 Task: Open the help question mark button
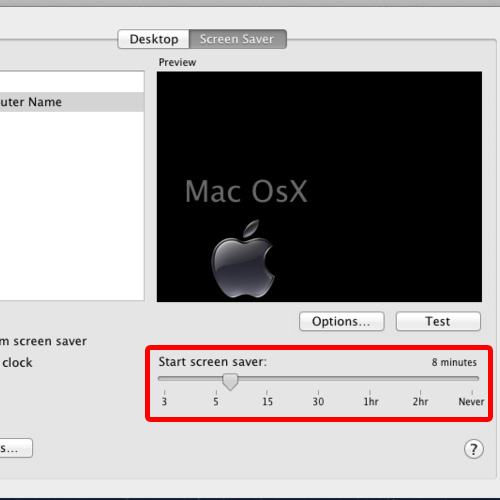[x=474, y=449]
